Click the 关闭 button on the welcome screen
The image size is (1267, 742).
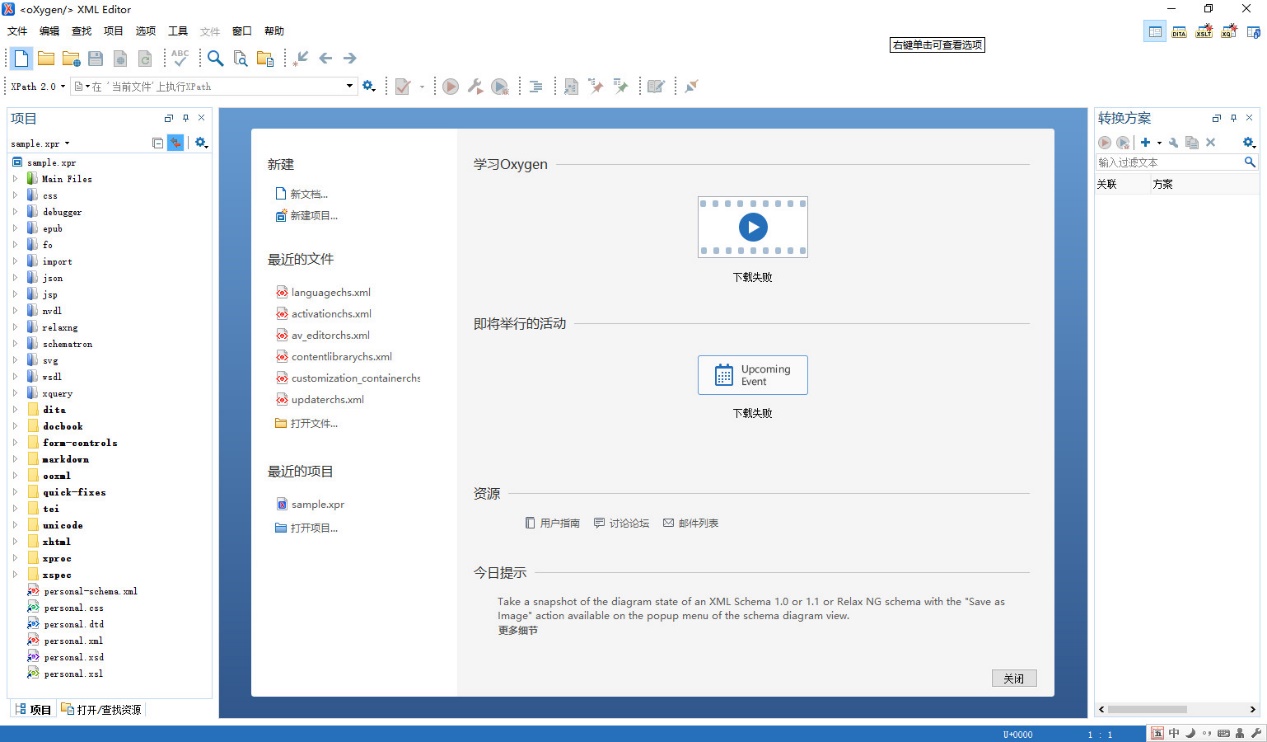(1014, 679)
